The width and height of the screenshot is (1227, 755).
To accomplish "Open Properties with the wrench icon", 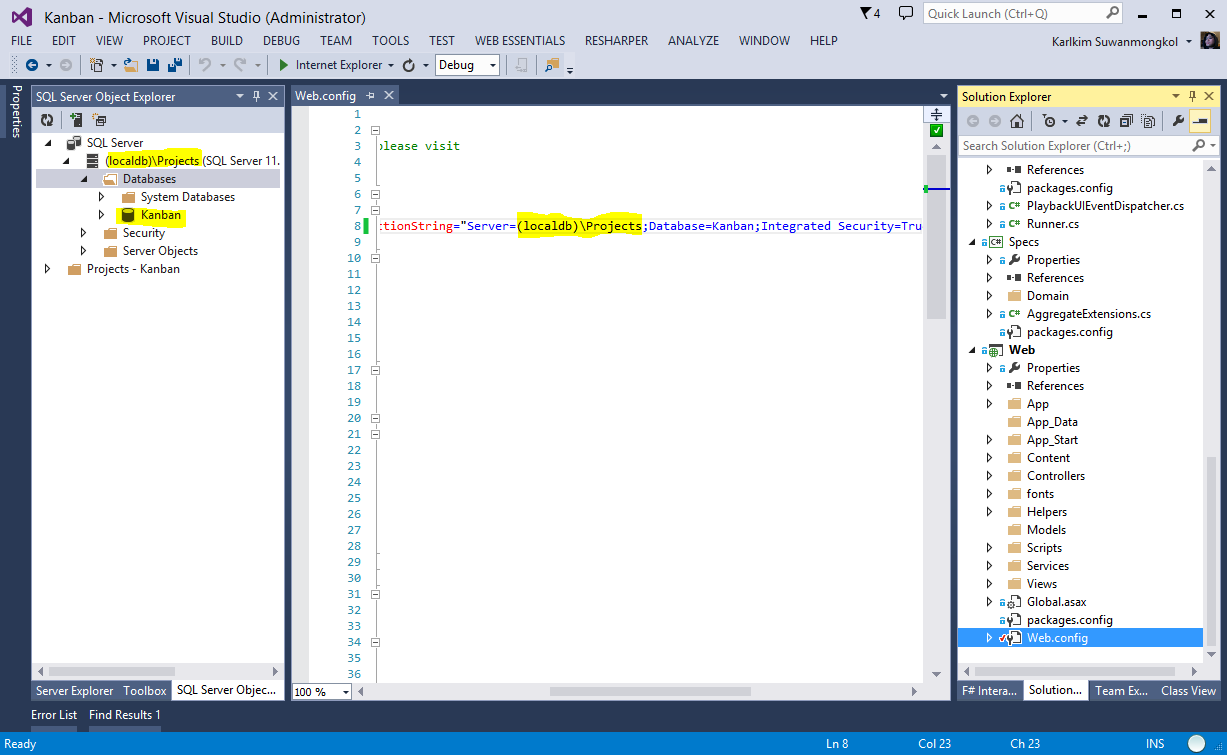I will [1178, 121].
